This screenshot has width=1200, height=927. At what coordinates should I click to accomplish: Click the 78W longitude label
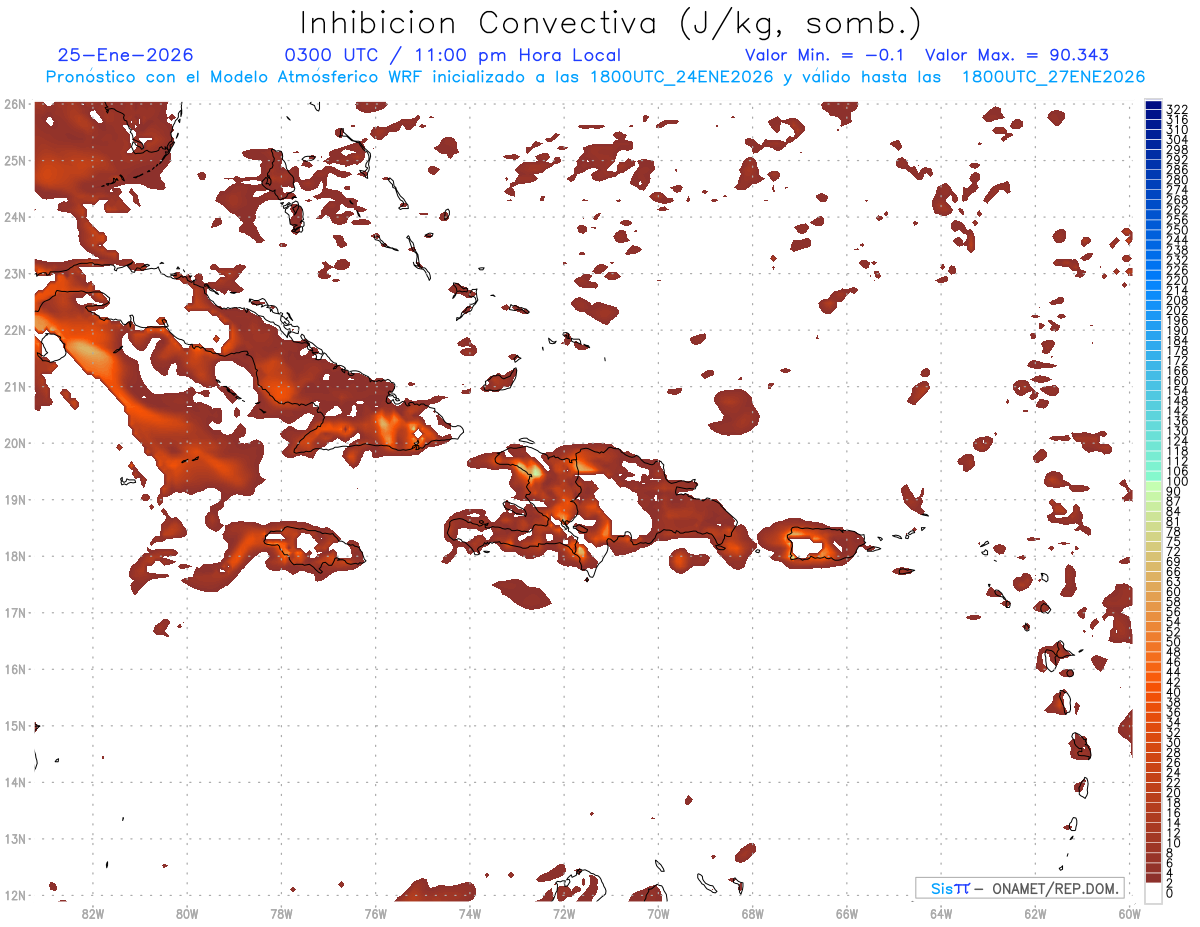point(281,913)
